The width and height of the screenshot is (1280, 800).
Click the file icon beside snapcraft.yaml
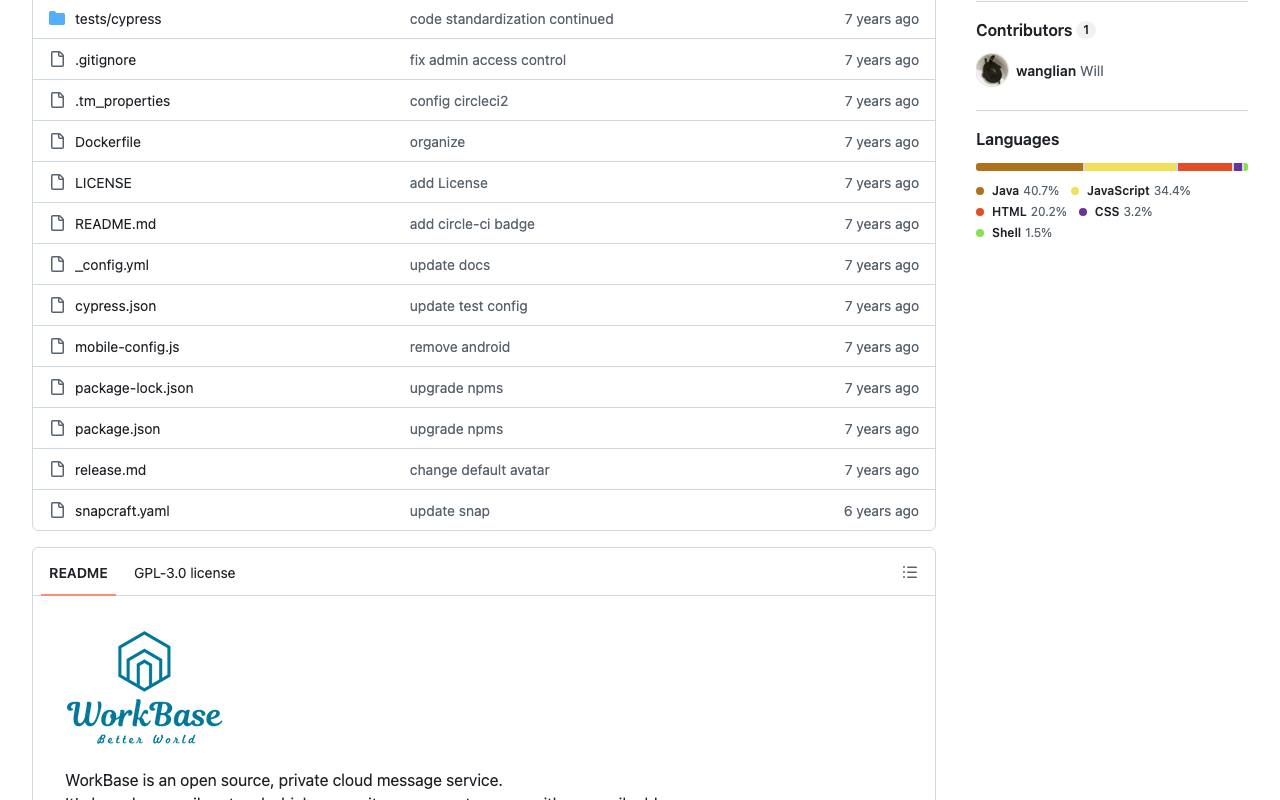coord(57,511)
